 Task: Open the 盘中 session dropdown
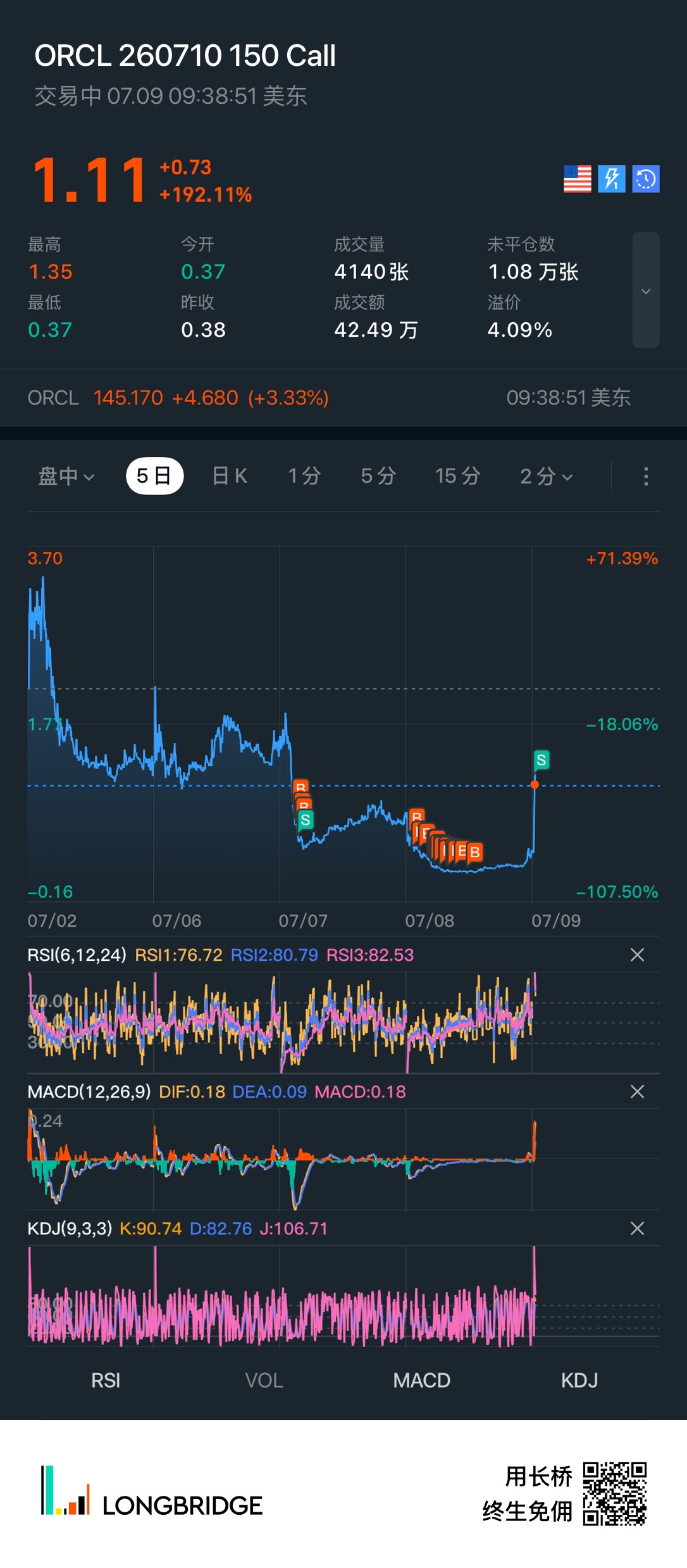(x=66, y=476)
